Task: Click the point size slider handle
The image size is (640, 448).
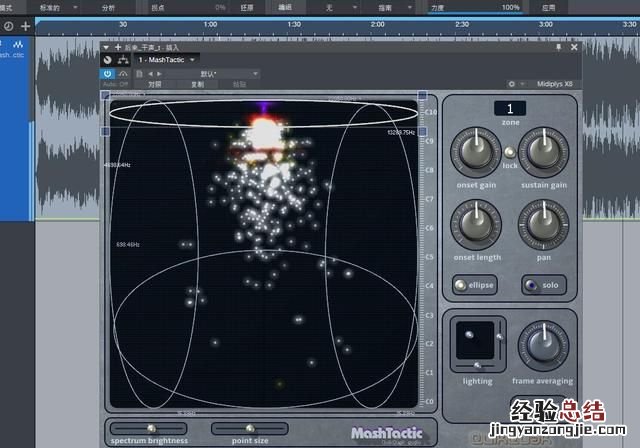Action: click(250, 428)
